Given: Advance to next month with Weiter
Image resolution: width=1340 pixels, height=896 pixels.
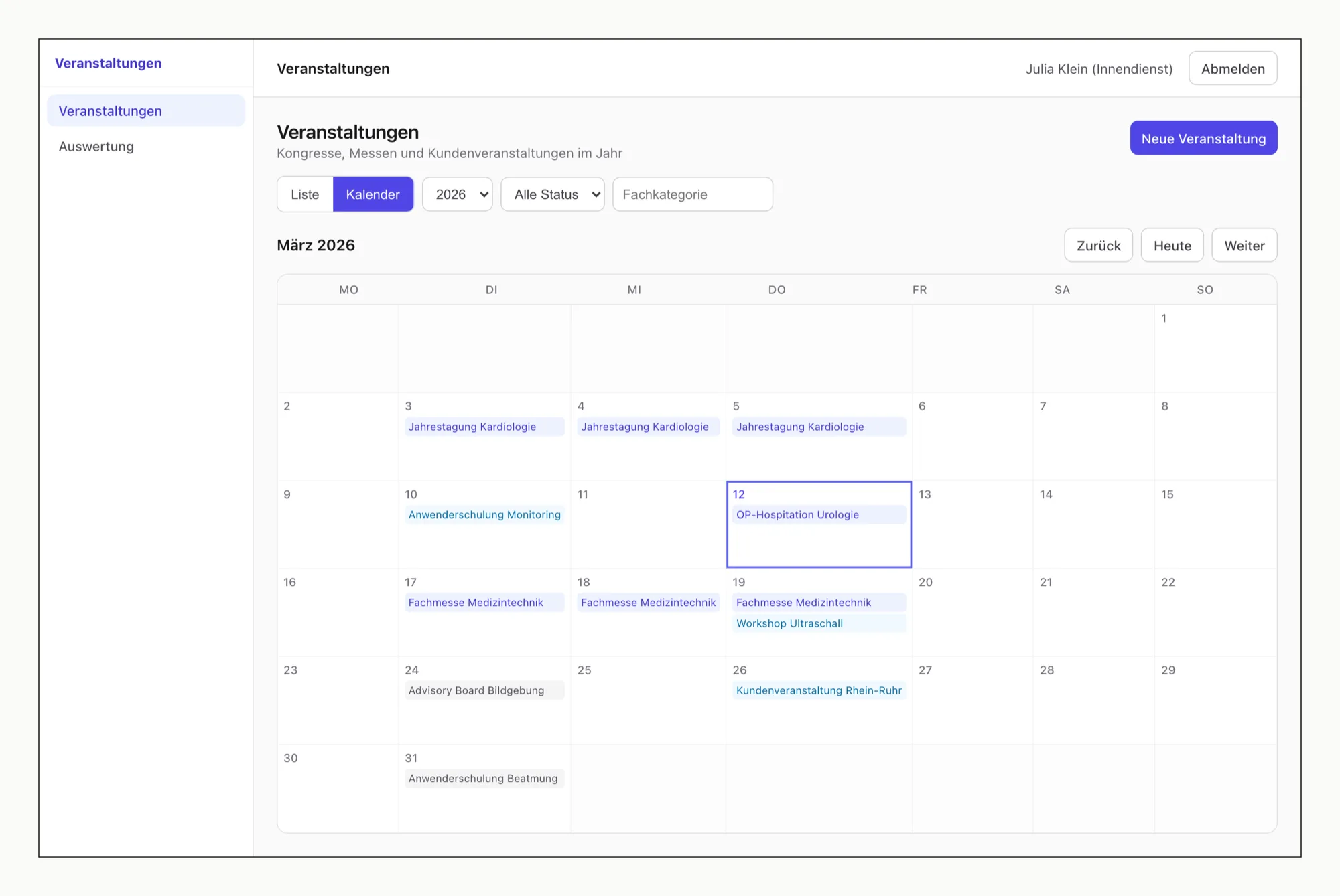Looking at the screenshot, I should click(1244, 245).
